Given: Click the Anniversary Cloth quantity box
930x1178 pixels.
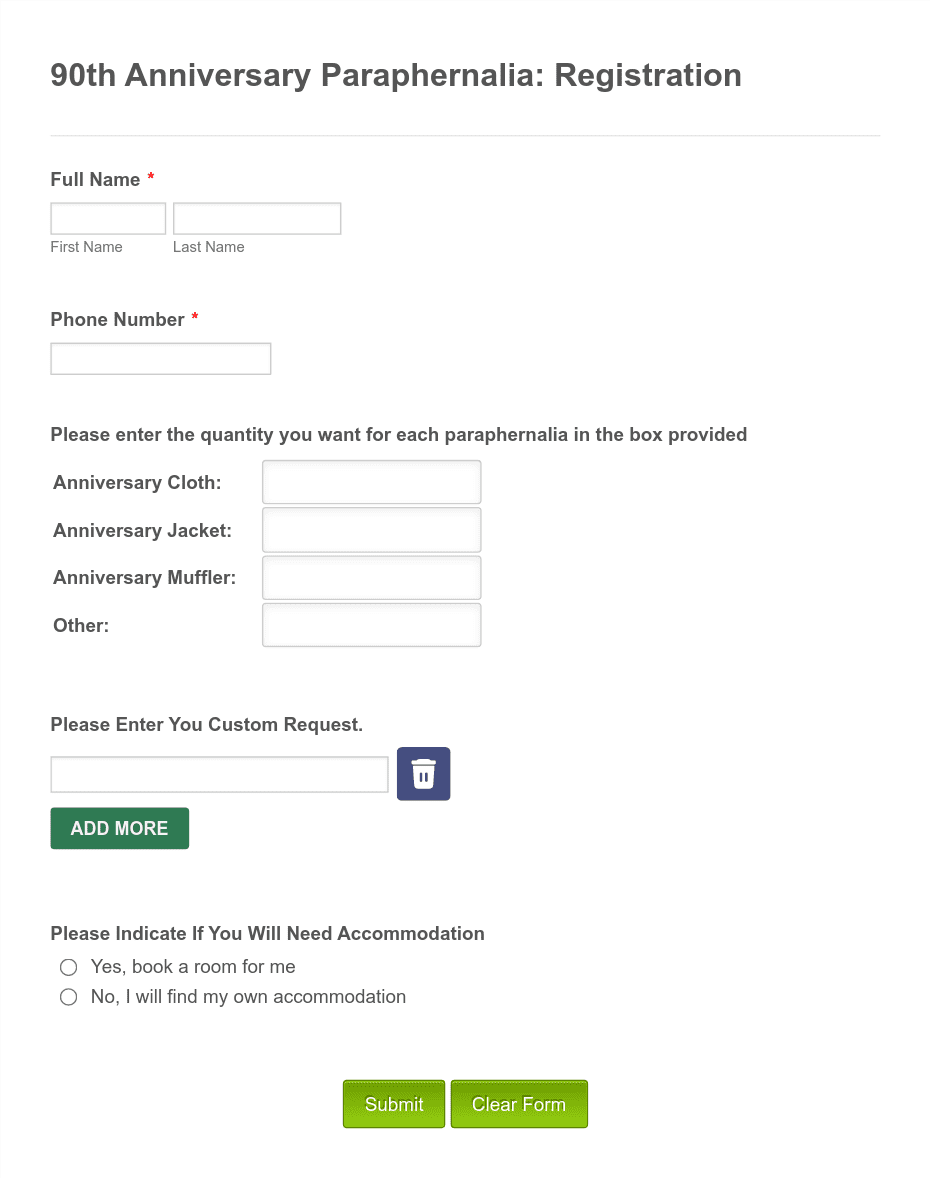Looking at the screenshot, I should coord(371,482).
